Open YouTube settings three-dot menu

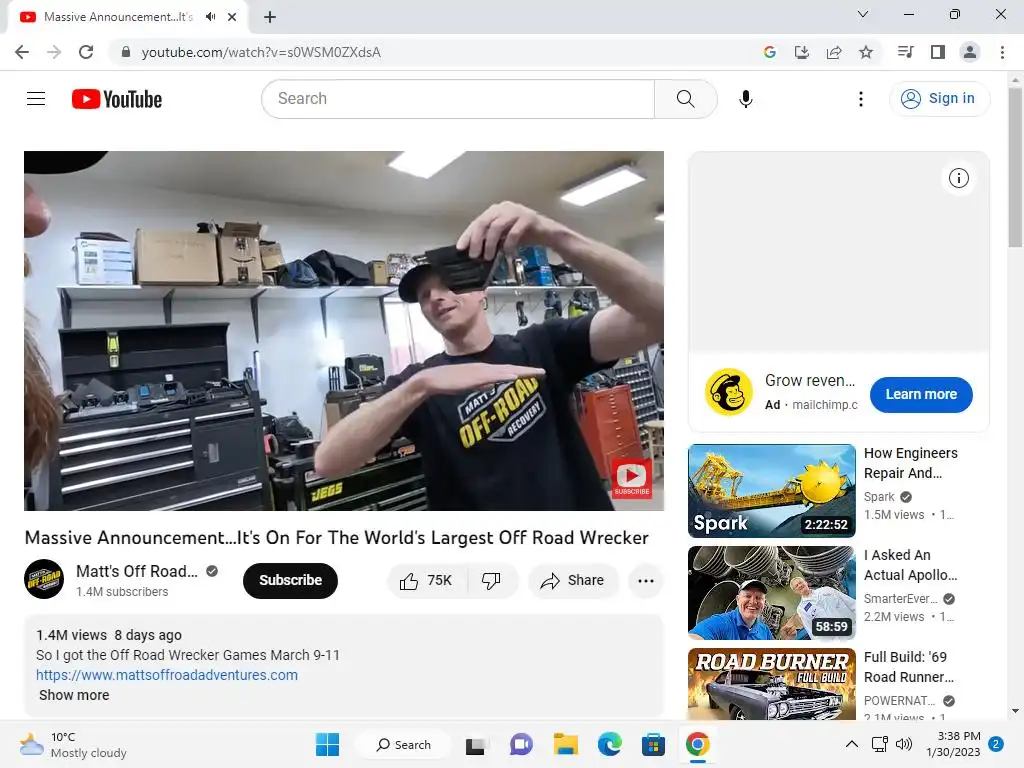[861, 99]
